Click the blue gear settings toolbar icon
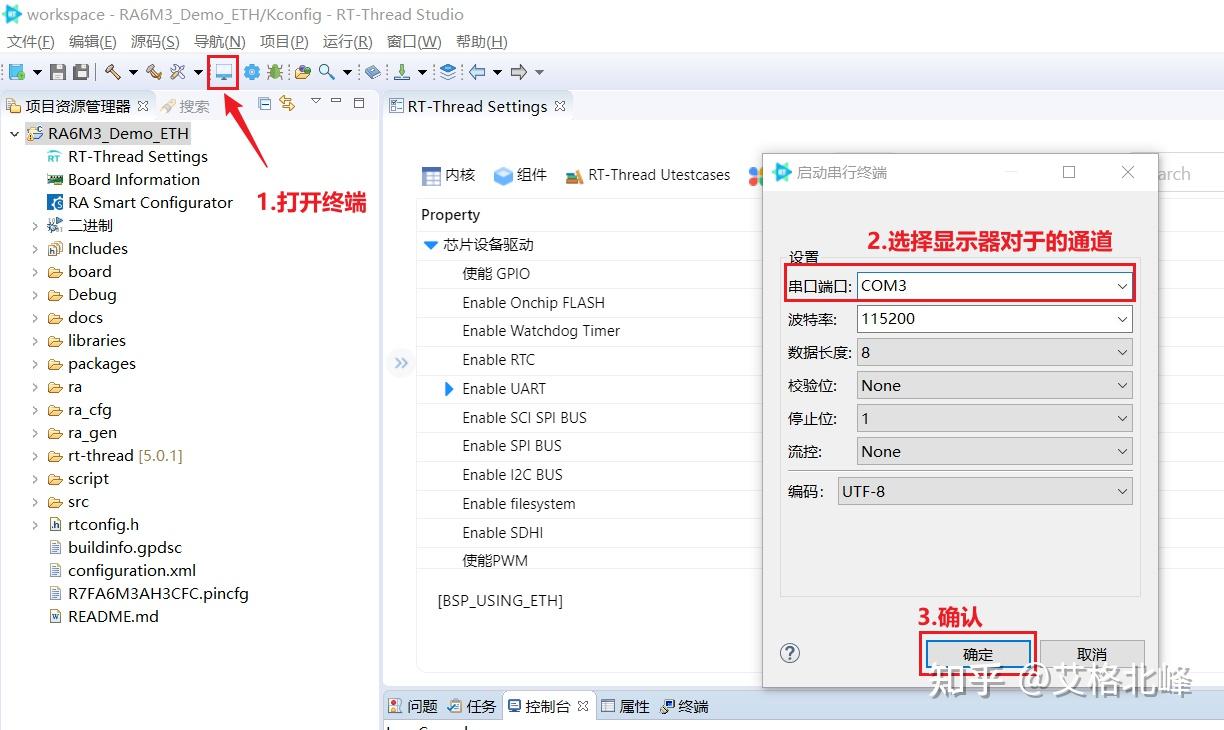1224x730 pixels. [251, 72]
